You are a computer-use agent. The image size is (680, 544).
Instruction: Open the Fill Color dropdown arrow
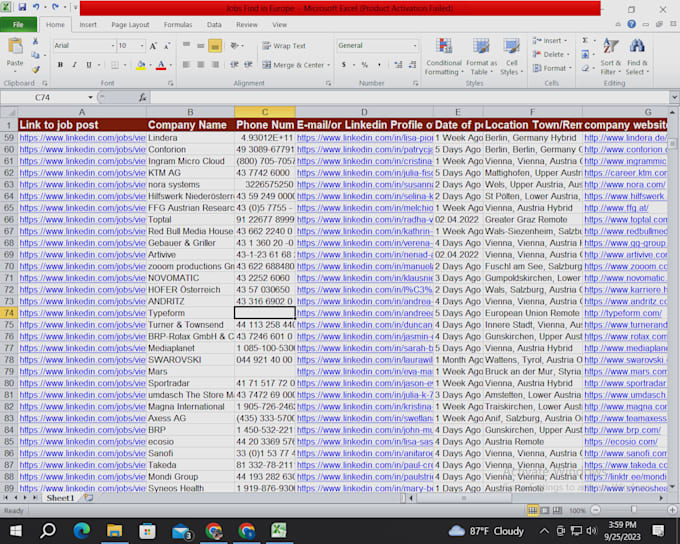[150, 65]
